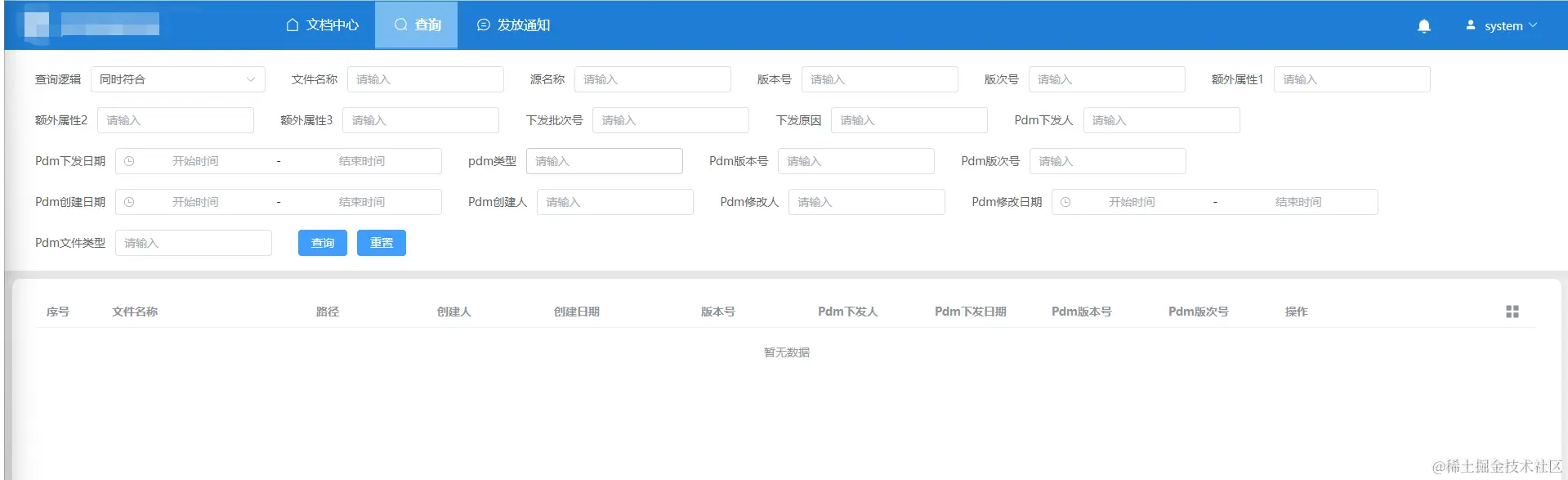
Task: Focus the 额外属性2 input field
Action: point(176,120)
